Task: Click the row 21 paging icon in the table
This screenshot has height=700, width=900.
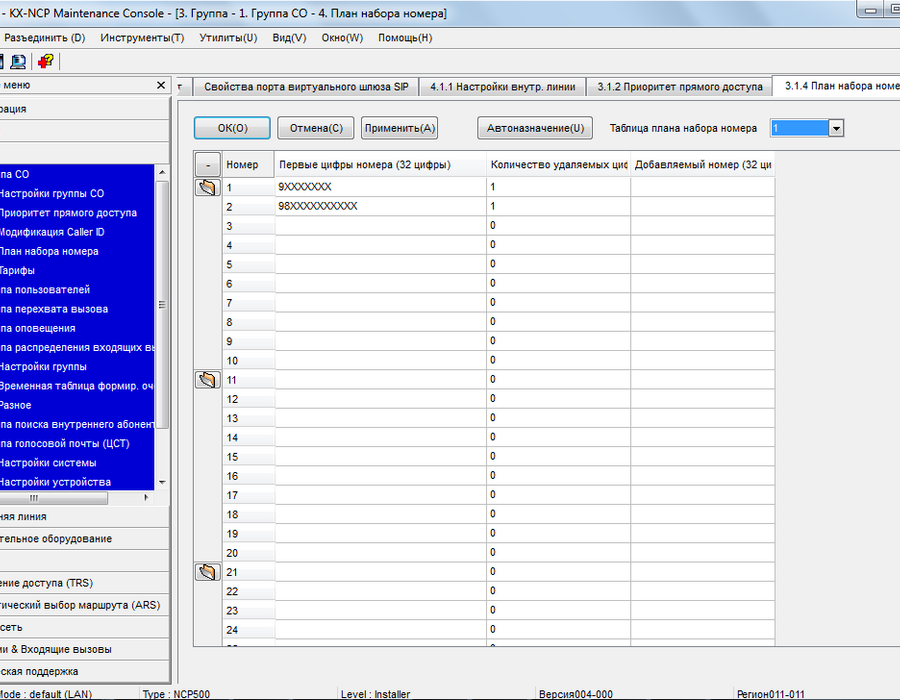Action: pos(208,571)
